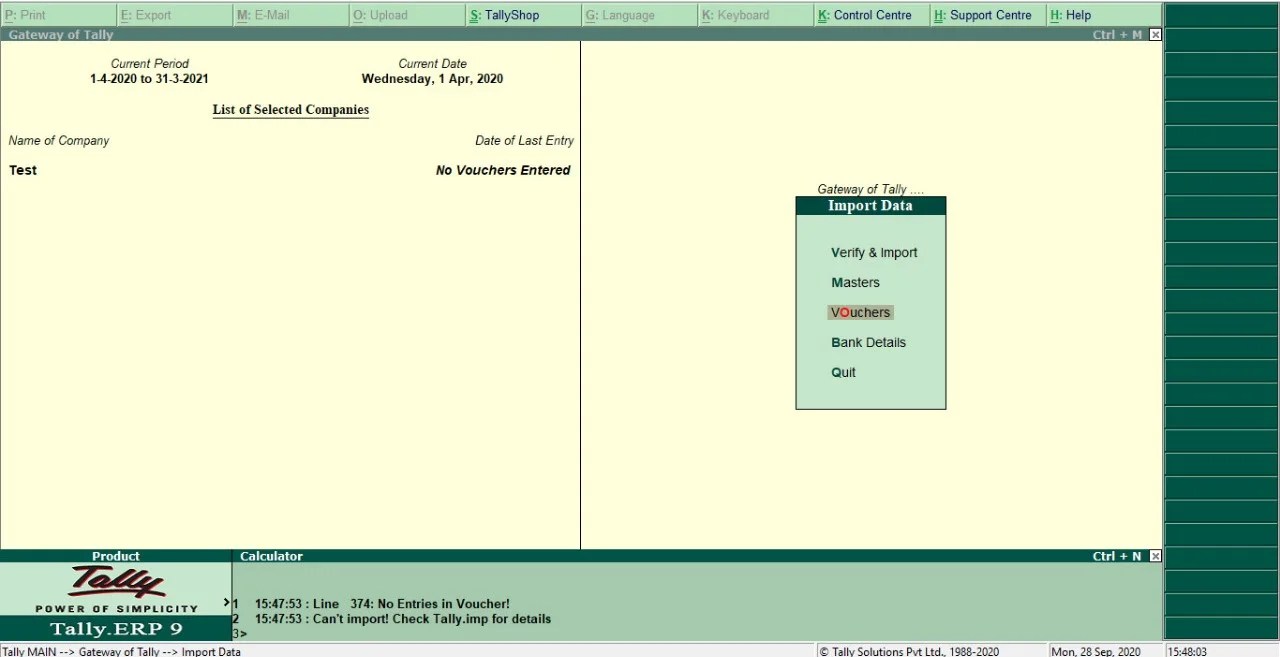The image size is (1280, 657).
Task: Click the Product panel title
Action: (116, 556)
